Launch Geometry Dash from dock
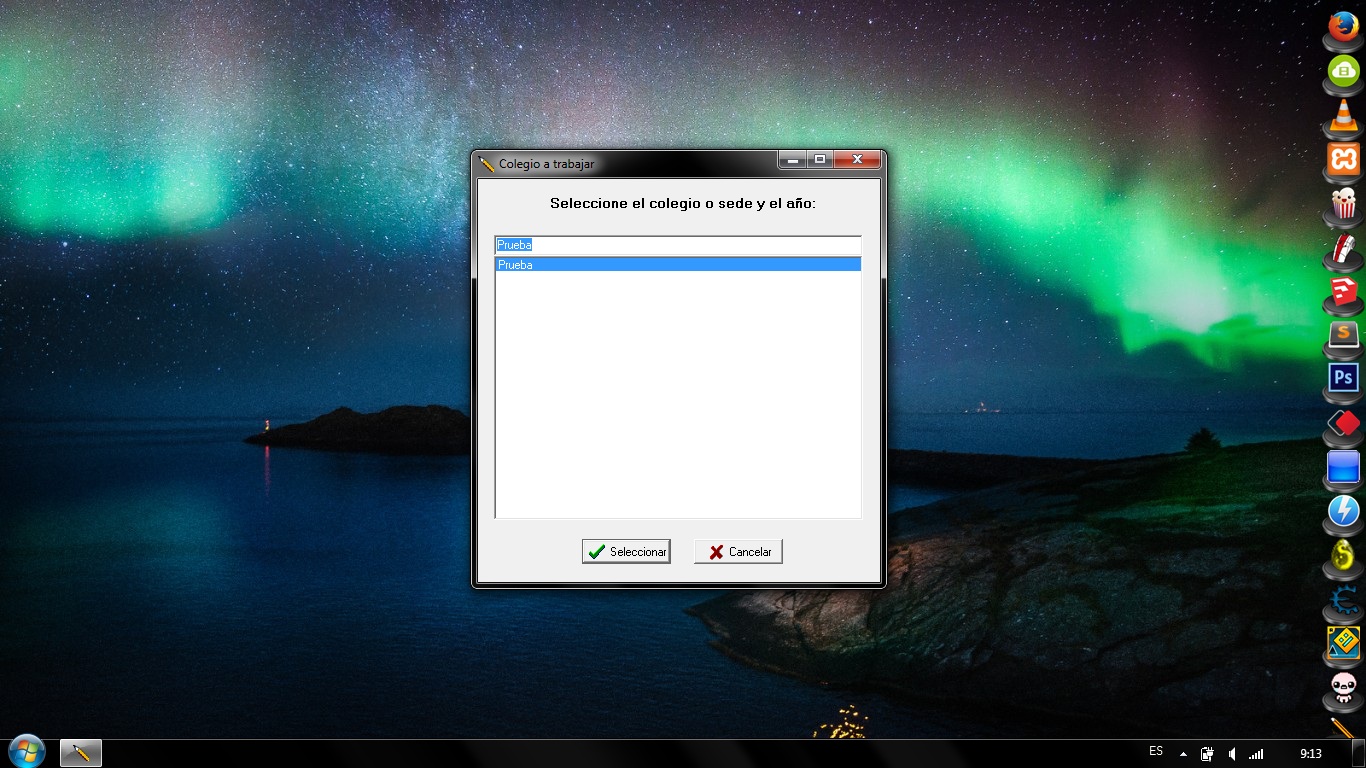The height and width of the screenshot is (768, 1366). point(1343,642)
